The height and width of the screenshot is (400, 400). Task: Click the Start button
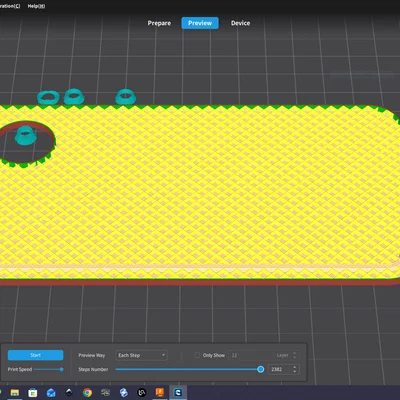tap(35, 355)
